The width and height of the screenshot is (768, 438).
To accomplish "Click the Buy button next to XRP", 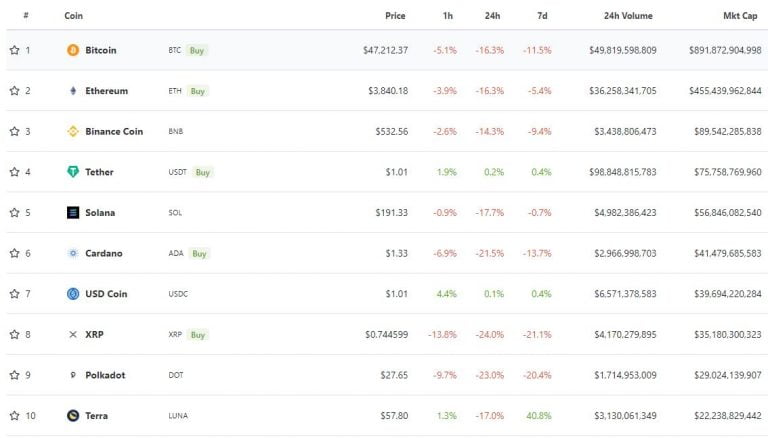I will (198, 335).
